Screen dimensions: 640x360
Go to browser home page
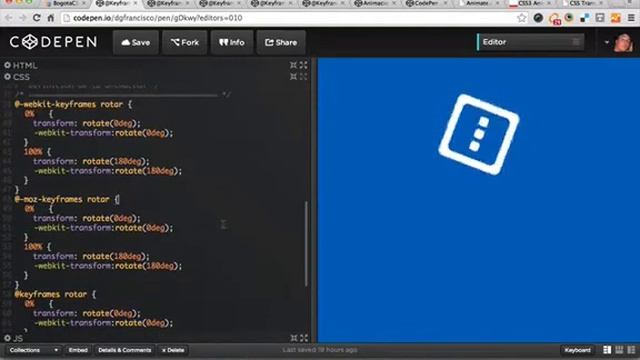[x=51, y=18]
